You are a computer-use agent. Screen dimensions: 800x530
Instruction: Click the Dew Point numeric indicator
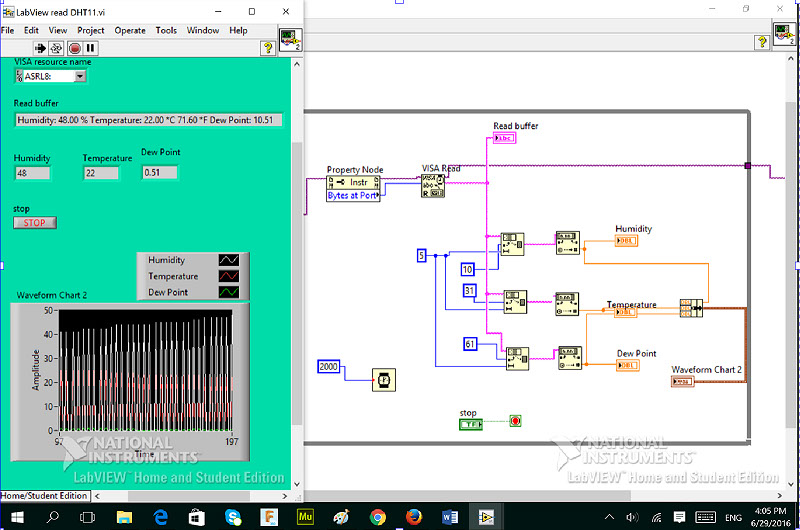pyautogui.click(x=160, y=172)
